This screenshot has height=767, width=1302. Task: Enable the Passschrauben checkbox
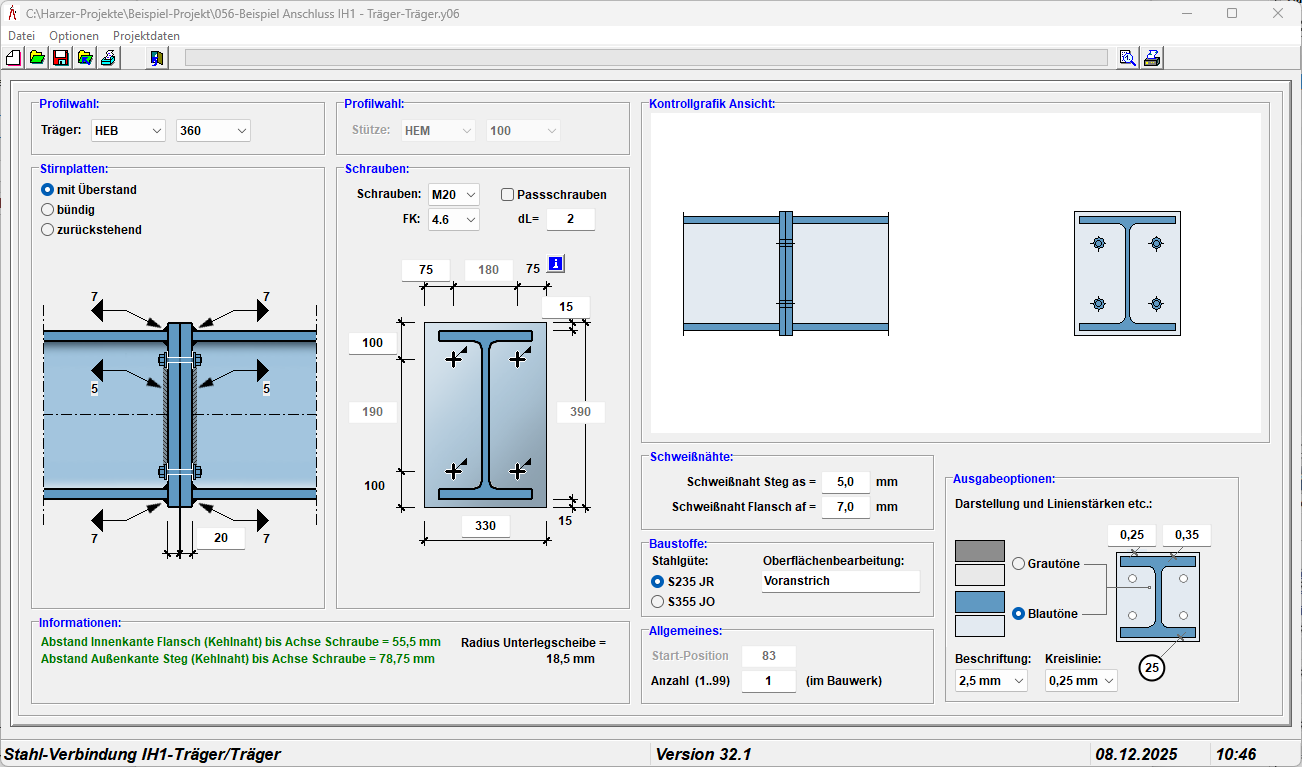point(508,195)
